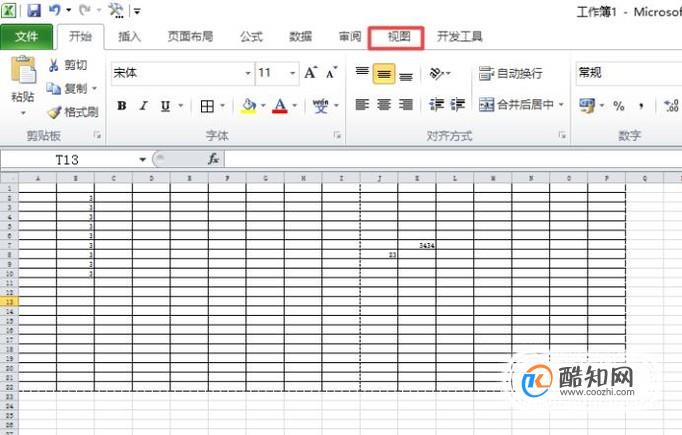Increase font size with large A icon

click(x=311, y=73)
